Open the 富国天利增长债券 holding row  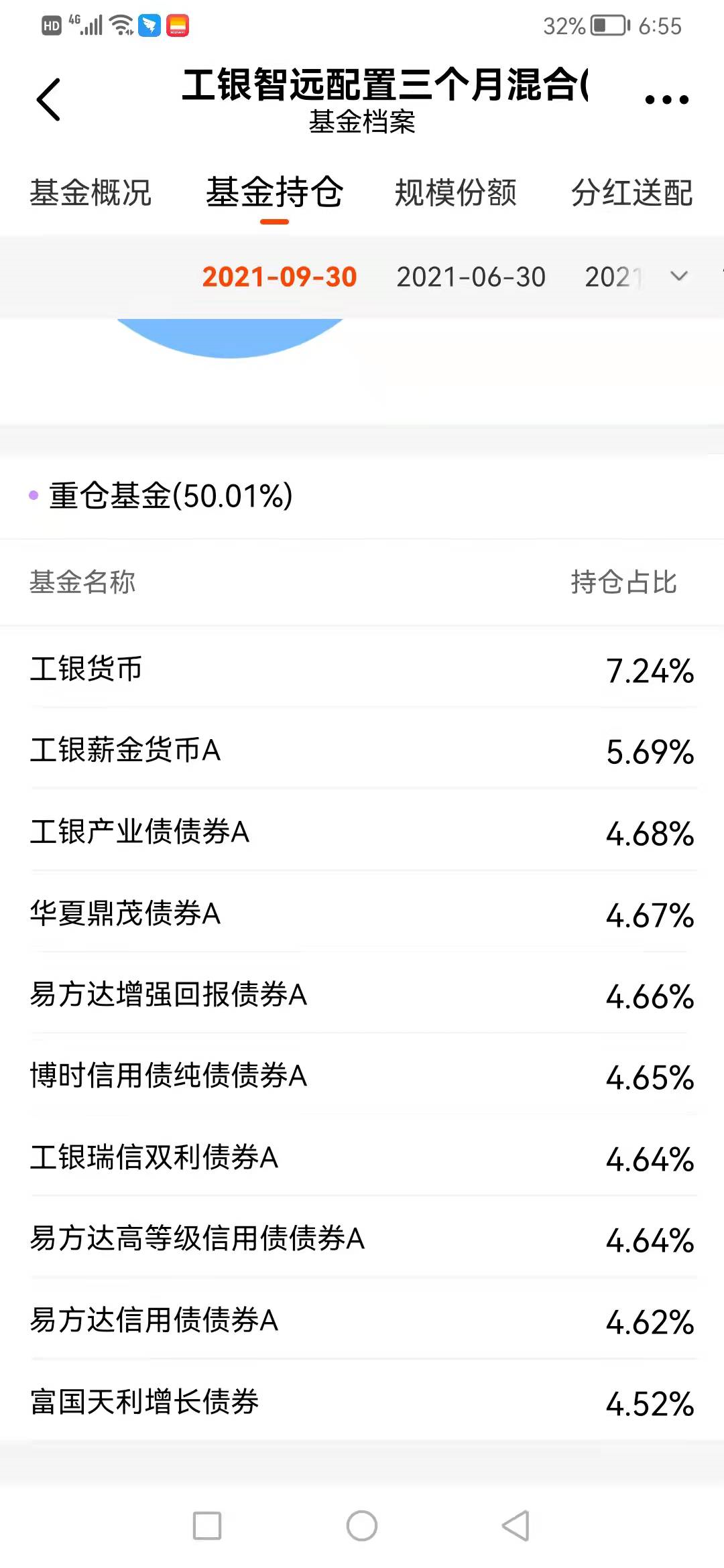(x=362, y=1402)
